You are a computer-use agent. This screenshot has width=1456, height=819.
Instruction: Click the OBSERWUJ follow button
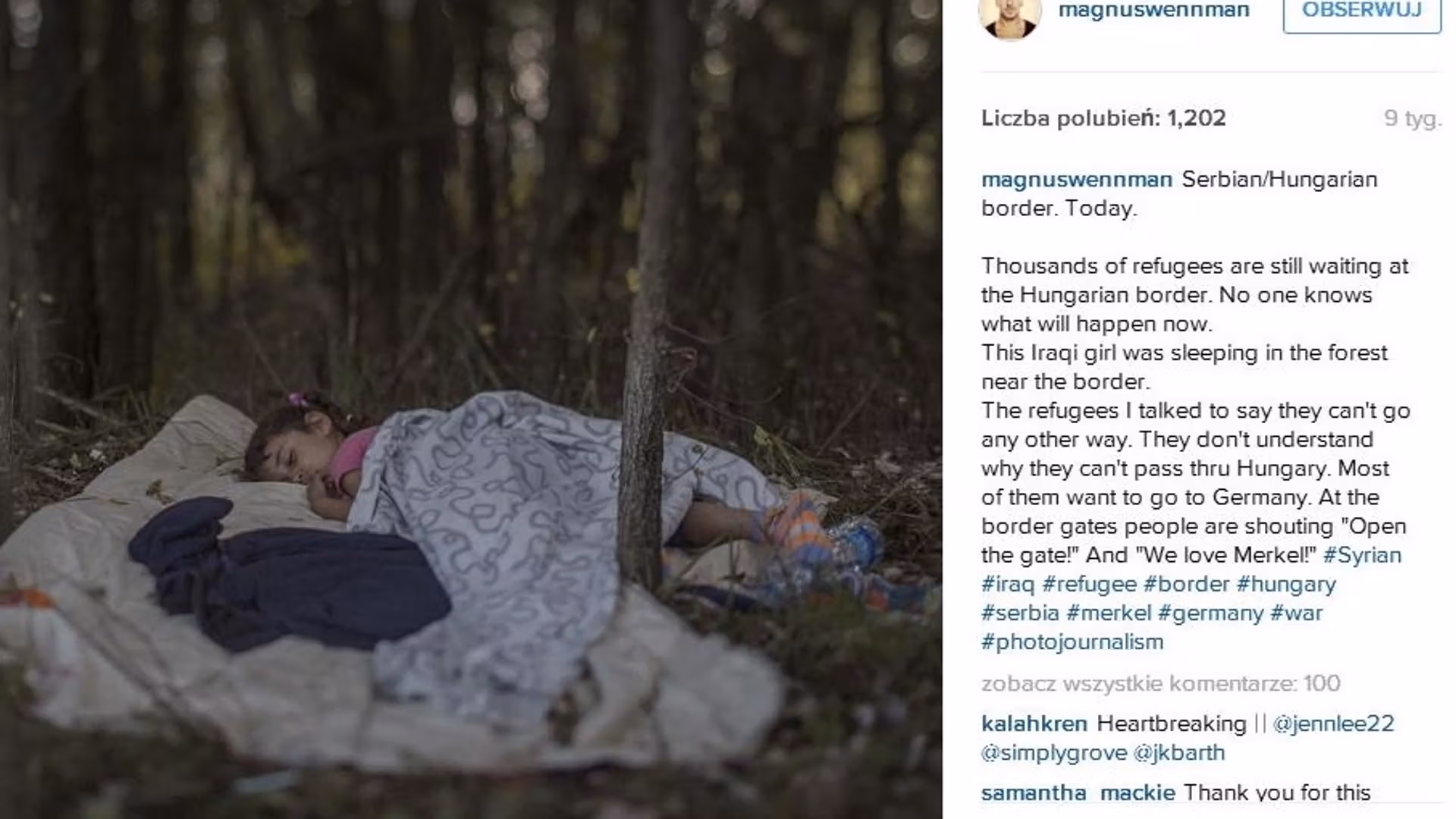click(x=1362, y=12)
